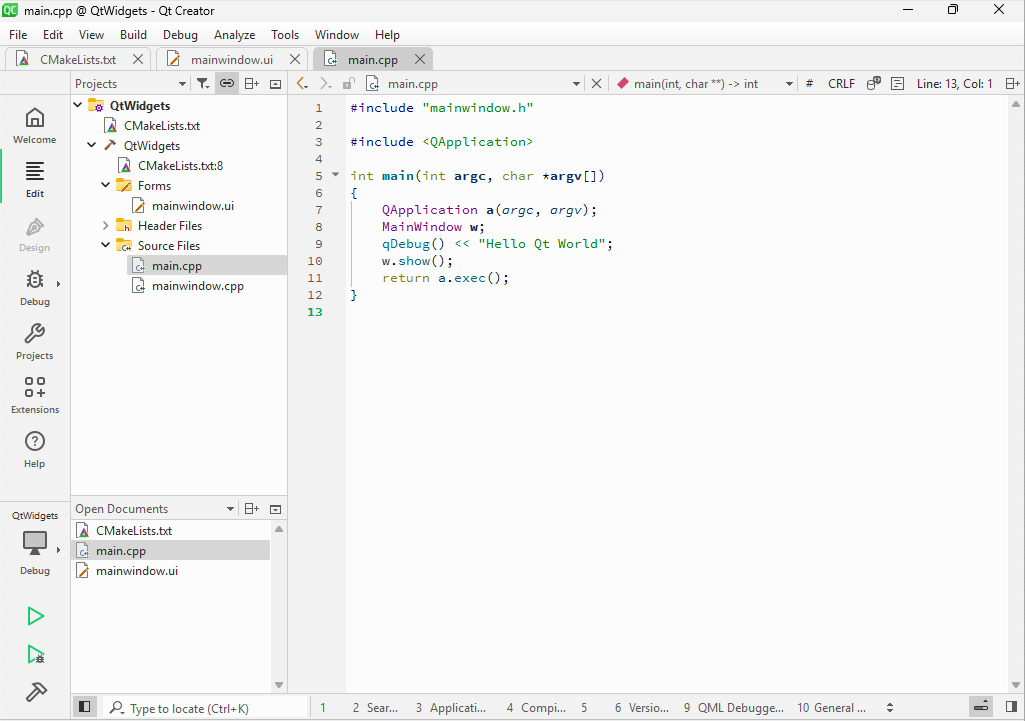1025x721 pixels.
Task: Go back in editor navigation history
Action: [302, 84]
